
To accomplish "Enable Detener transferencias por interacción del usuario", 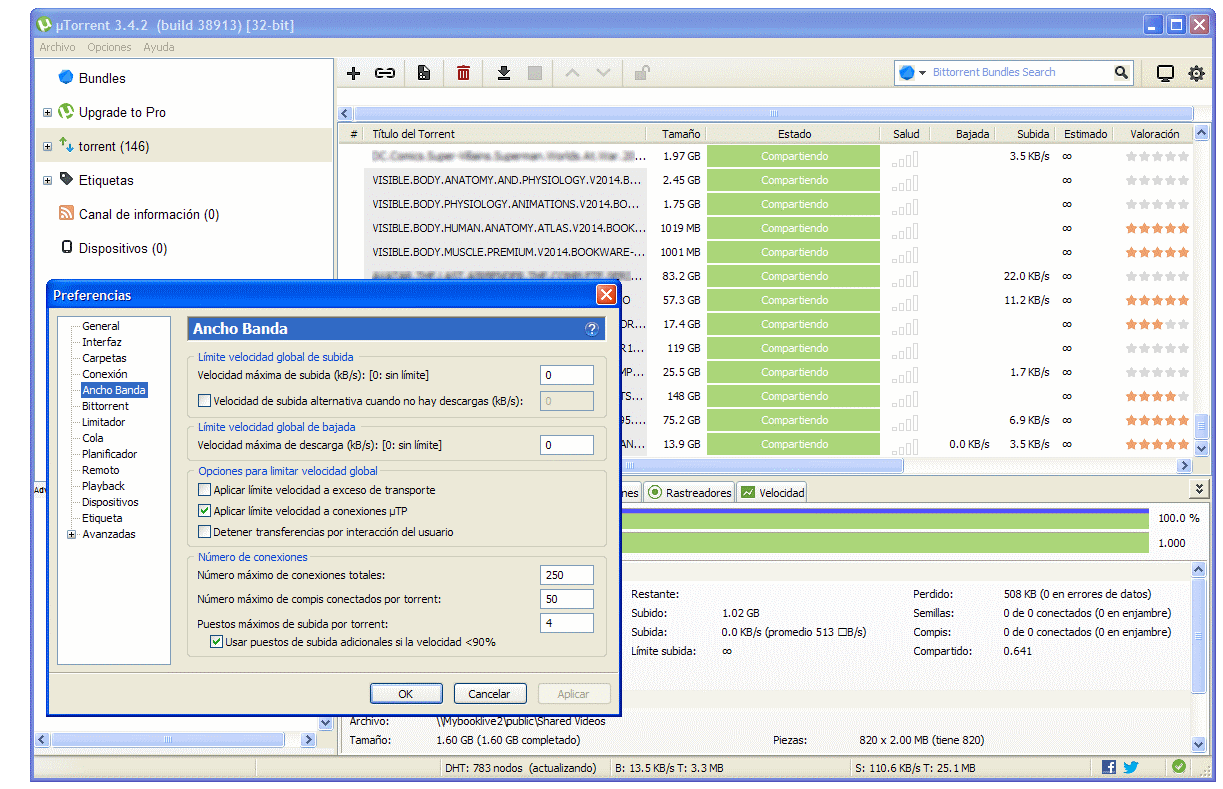I will (205, 532).
